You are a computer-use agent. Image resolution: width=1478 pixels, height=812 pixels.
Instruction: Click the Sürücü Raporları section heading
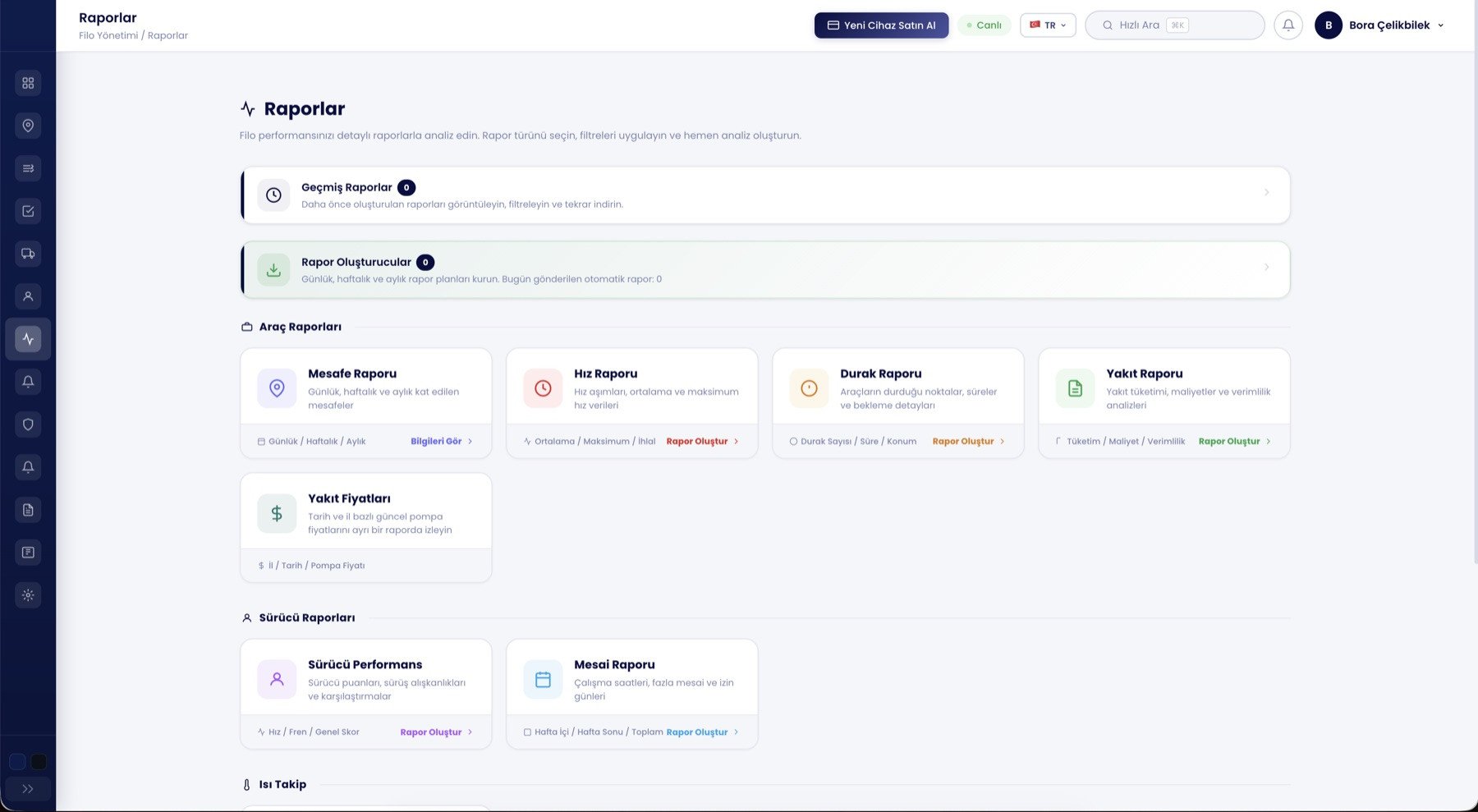click(307, 617)
